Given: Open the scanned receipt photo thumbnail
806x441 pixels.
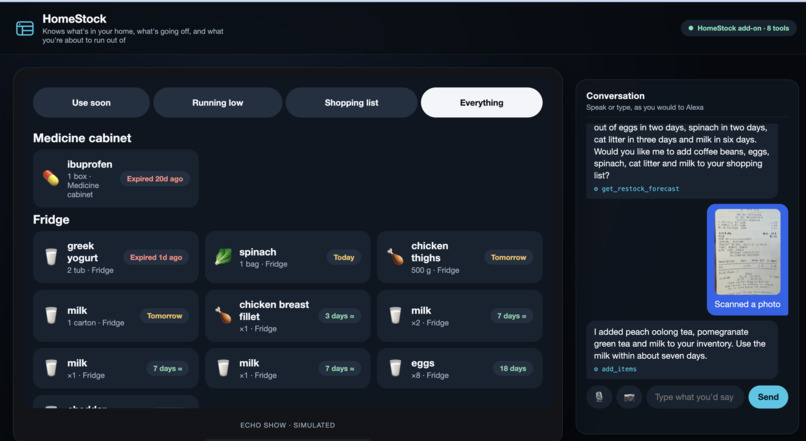Looking at the screenshot, I should tap(747, 252).
